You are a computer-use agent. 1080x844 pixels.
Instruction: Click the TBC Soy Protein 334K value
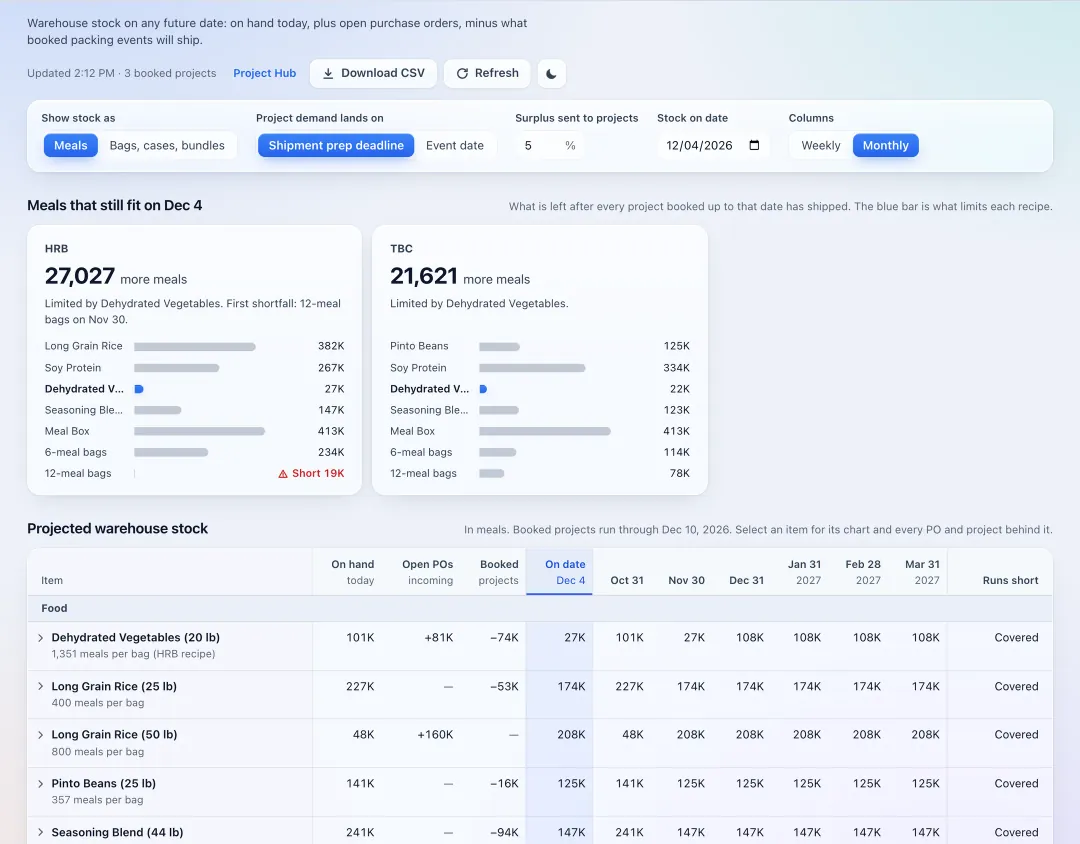[x=676, y=368]
